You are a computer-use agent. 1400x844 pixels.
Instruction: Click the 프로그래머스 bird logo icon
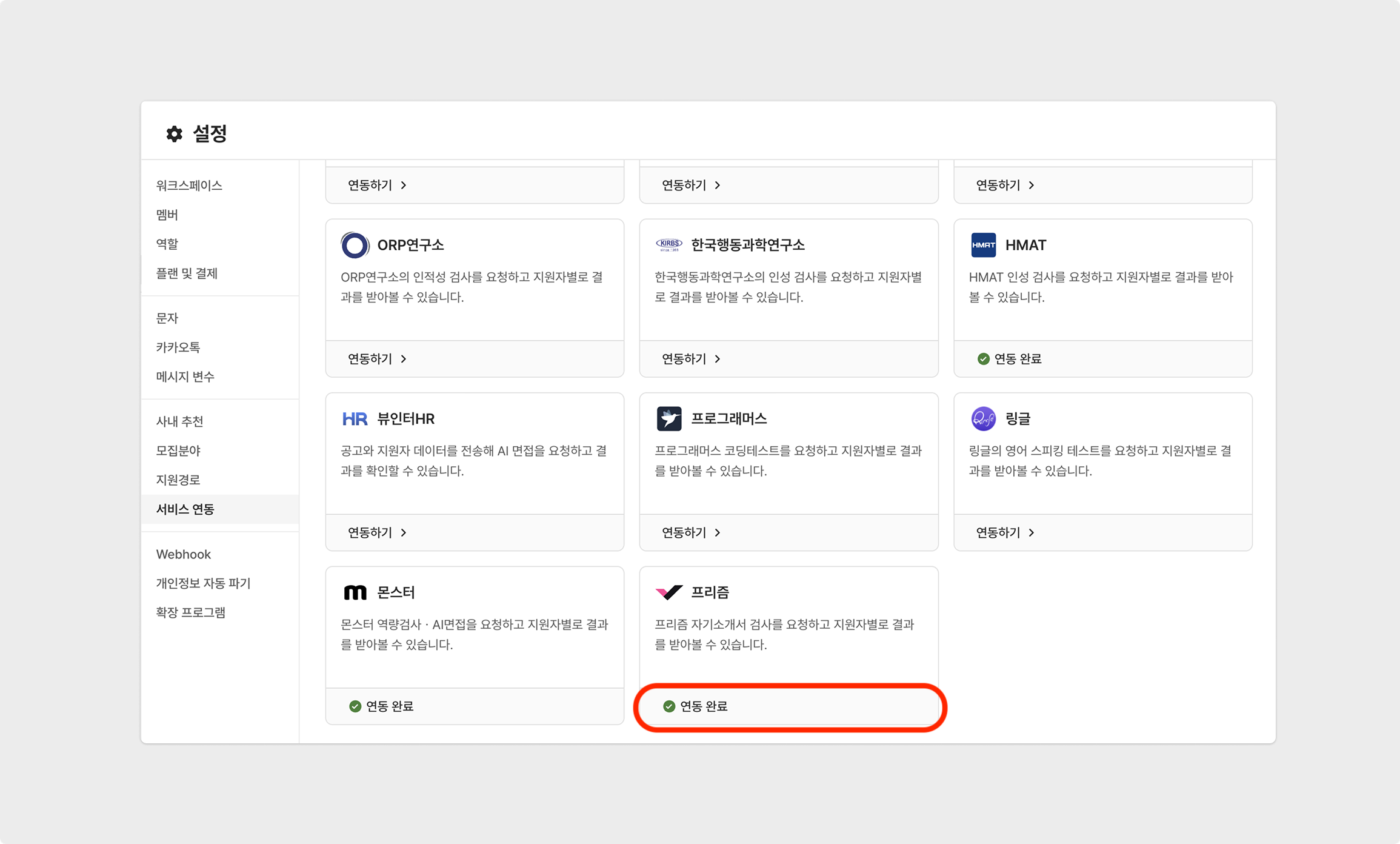[x=668, y=419]
